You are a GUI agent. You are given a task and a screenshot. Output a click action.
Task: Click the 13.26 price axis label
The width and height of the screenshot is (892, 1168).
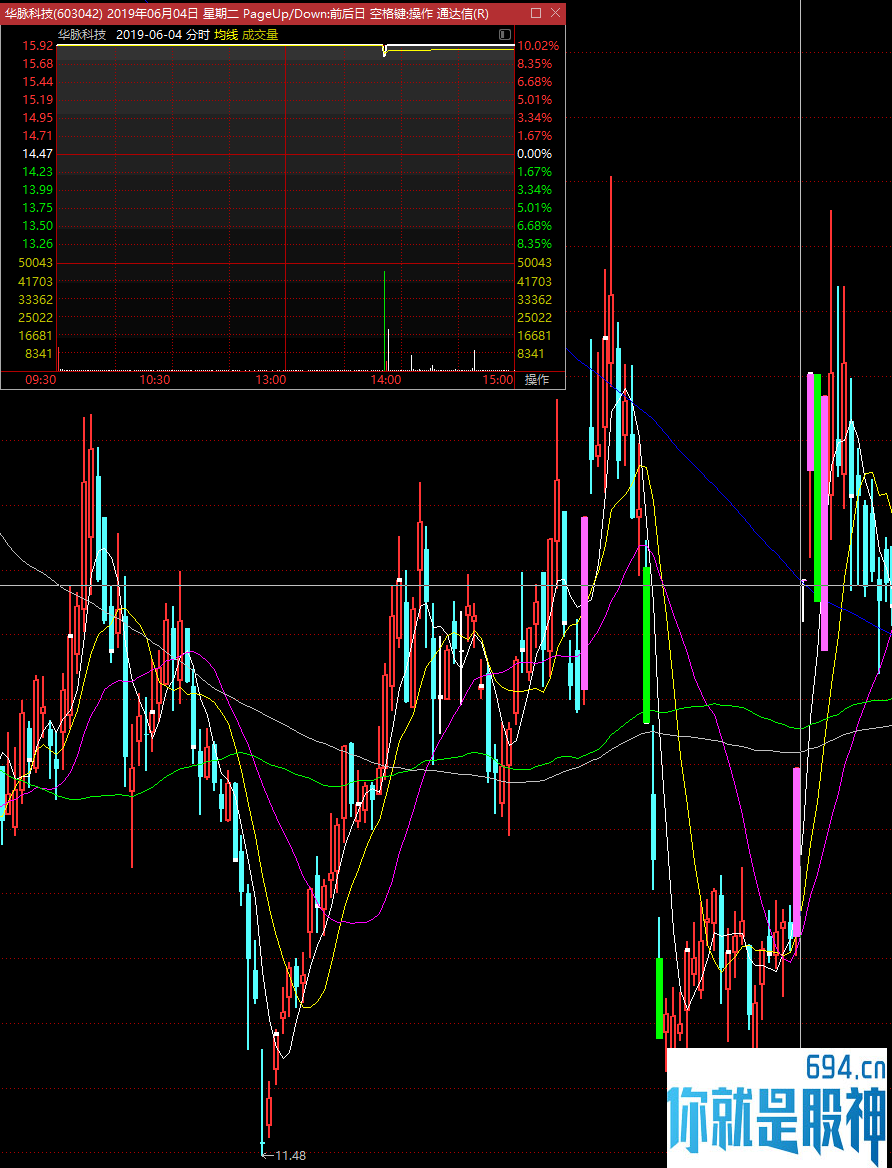(37, 244)
